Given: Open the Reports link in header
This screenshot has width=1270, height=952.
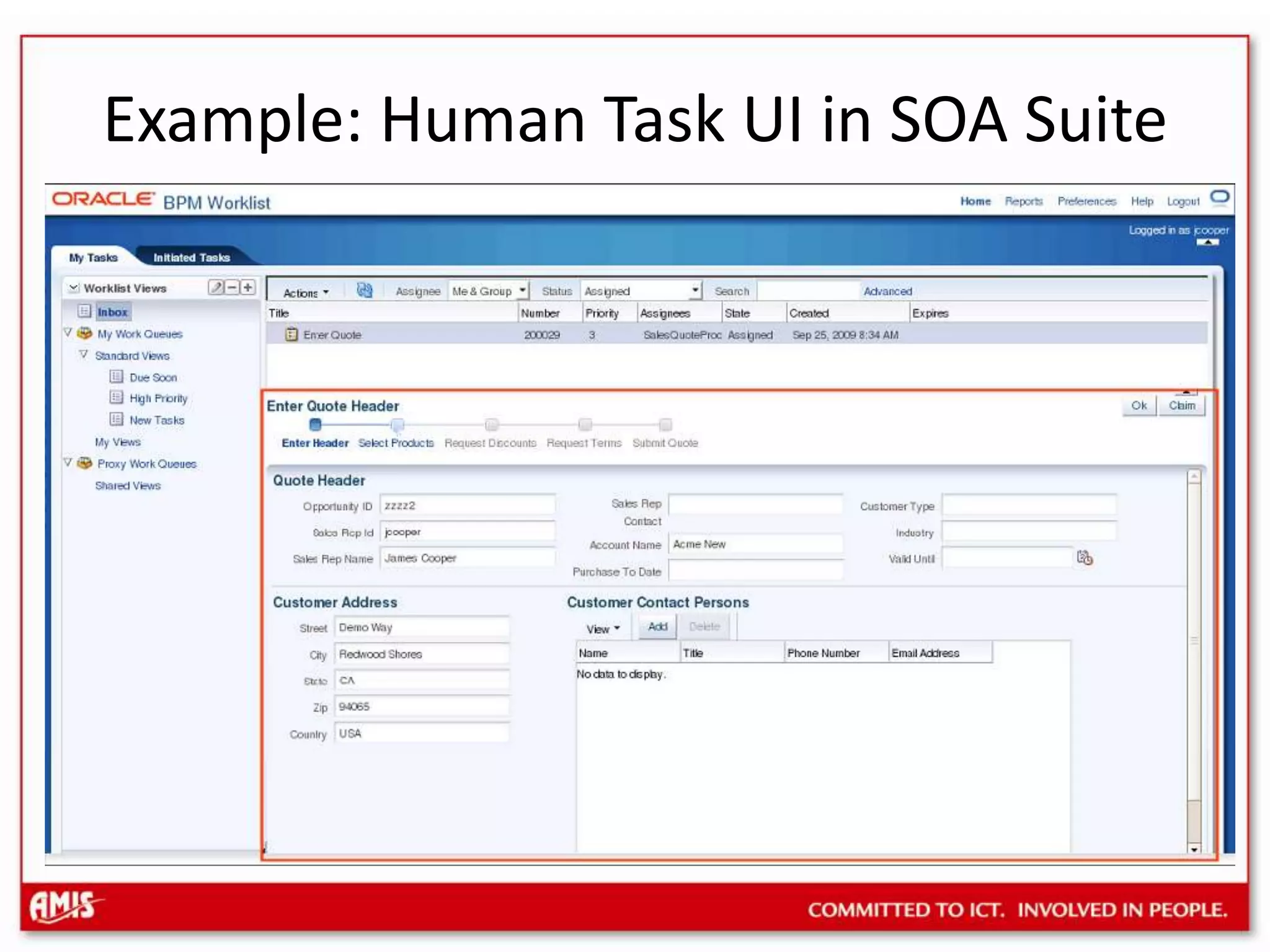Looking at the screenshot, I should 1024,201.
